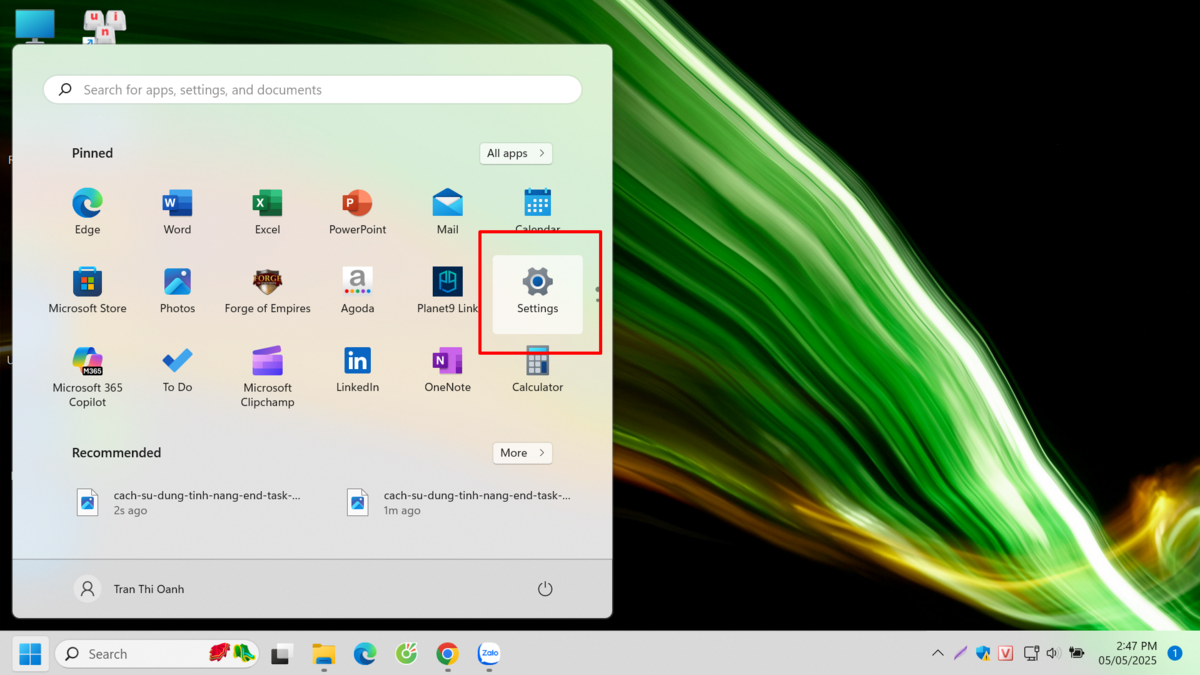Image resolution: width=1200 pixels, height=675 pixels.
Task: Click the UniKey desktop shortcut
Action: click(x=104, y=27)
